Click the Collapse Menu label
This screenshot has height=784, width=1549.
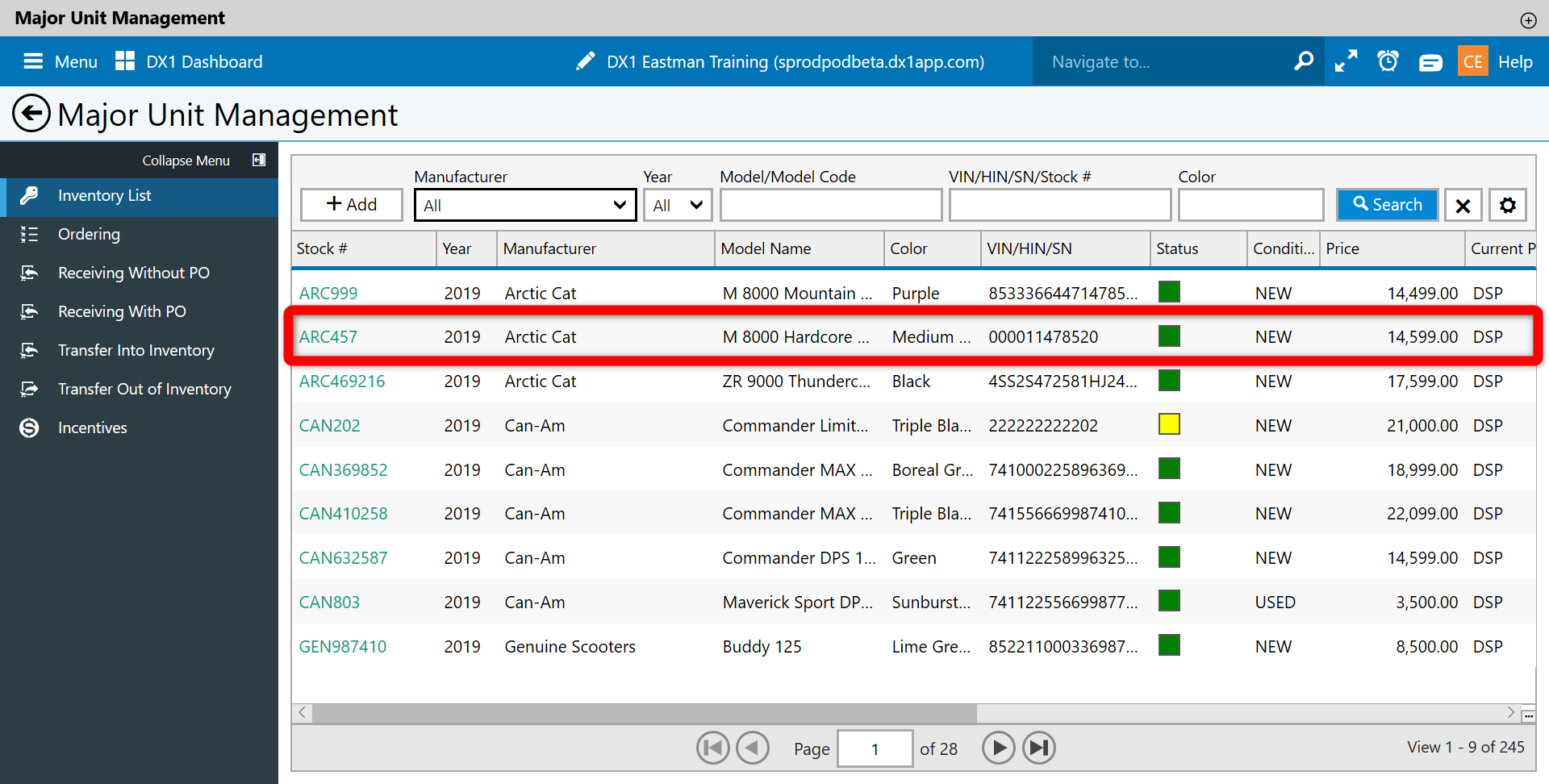tap(186, 161)
